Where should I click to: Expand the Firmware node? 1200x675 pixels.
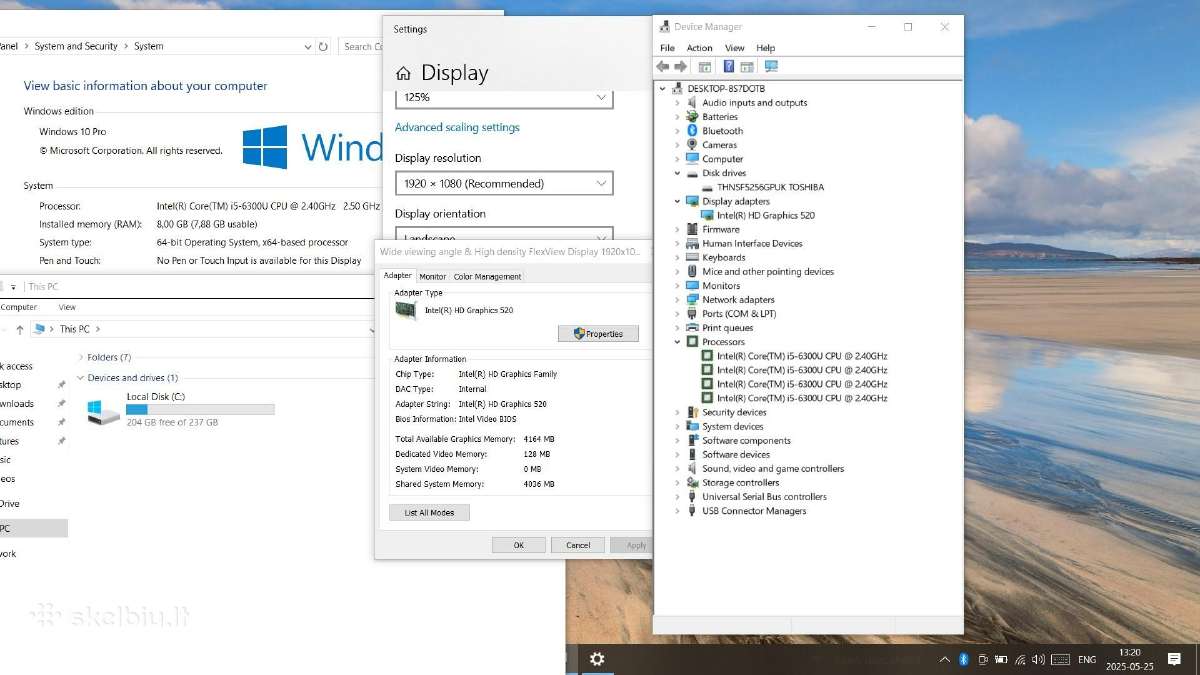point(677,230)
